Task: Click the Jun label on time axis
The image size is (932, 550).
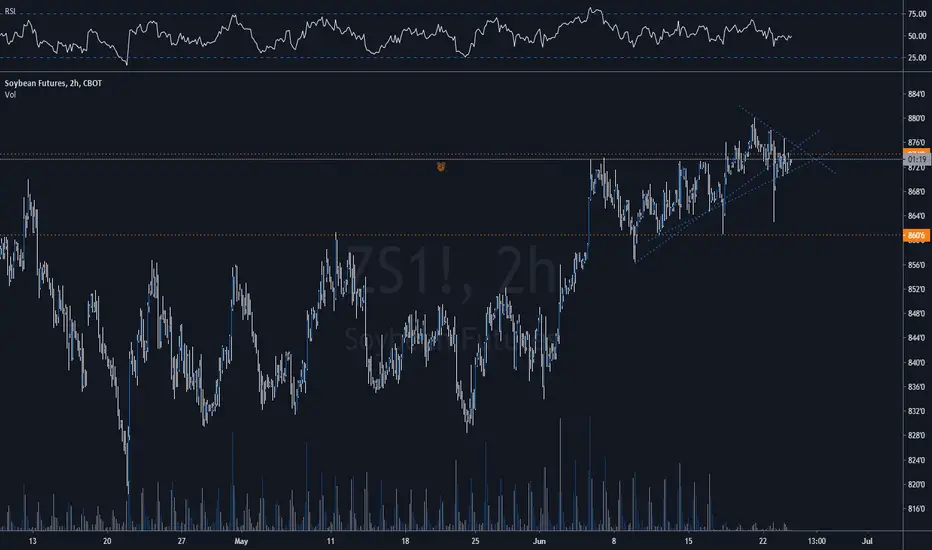Action: 539,541
